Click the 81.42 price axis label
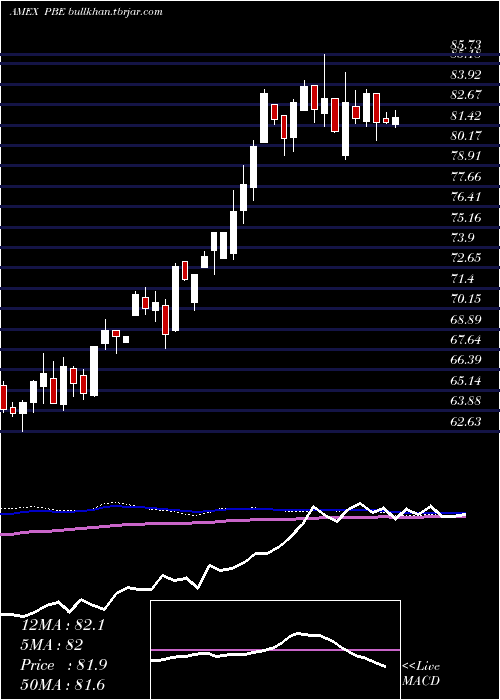500x700 pixels. 466,116
